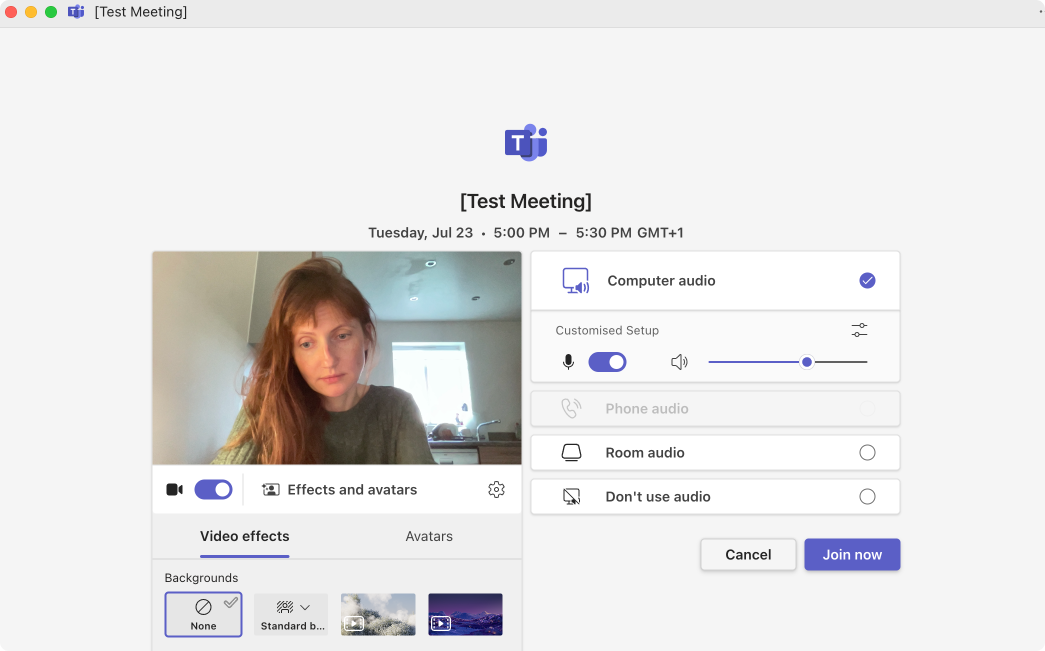Click the [Test Meeting] heading text
This screenshot has height=651, width=1045.
tap(526, 201)
